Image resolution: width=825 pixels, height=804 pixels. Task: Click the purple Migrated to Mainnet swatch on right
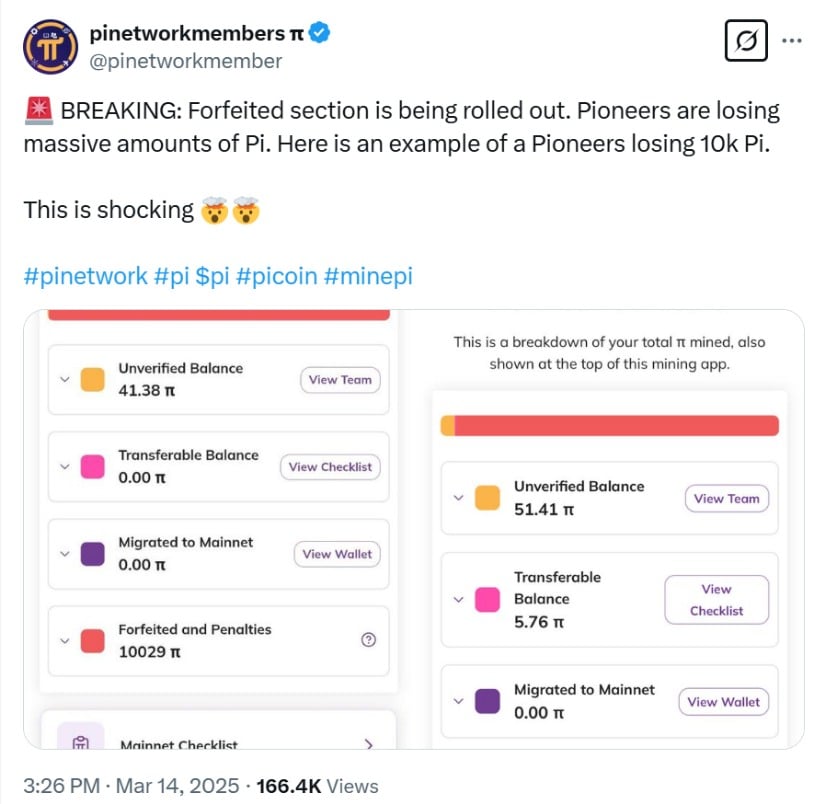(x=487, y=701)
